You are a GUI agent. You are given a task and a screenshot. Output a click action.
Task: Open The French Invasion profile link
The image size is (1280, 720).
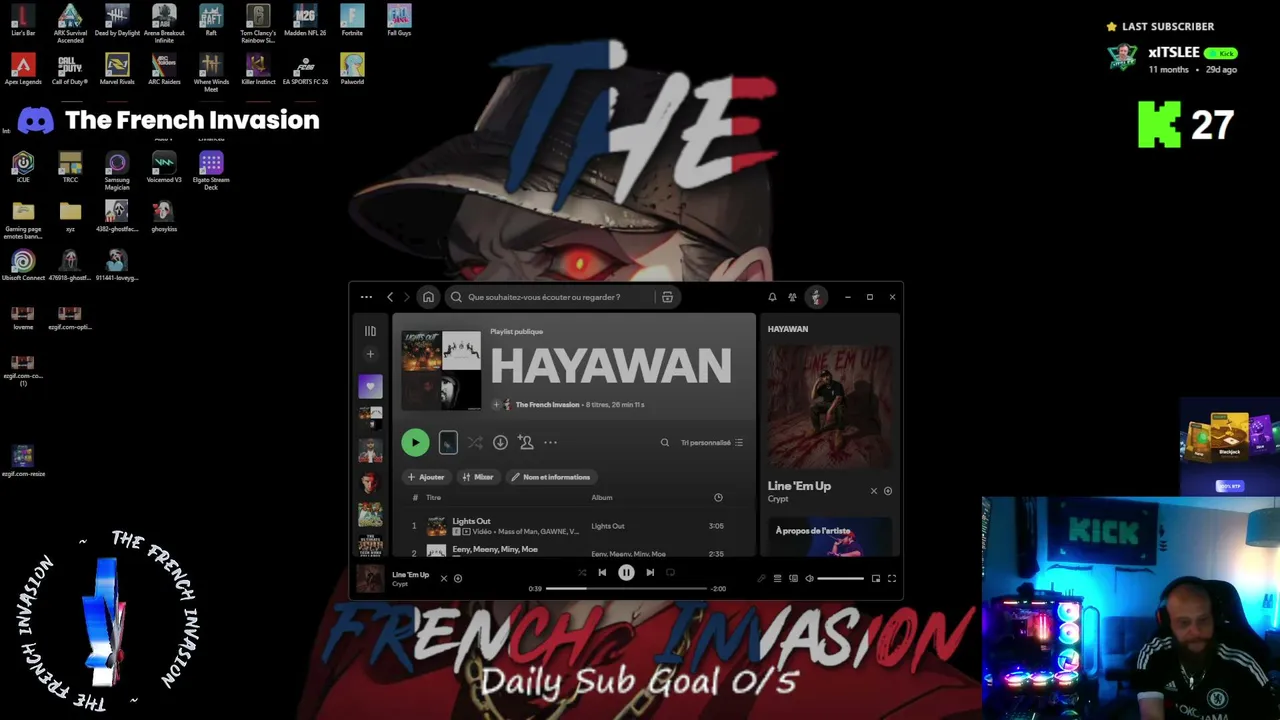pyautogui.click(x=547, y=405)
